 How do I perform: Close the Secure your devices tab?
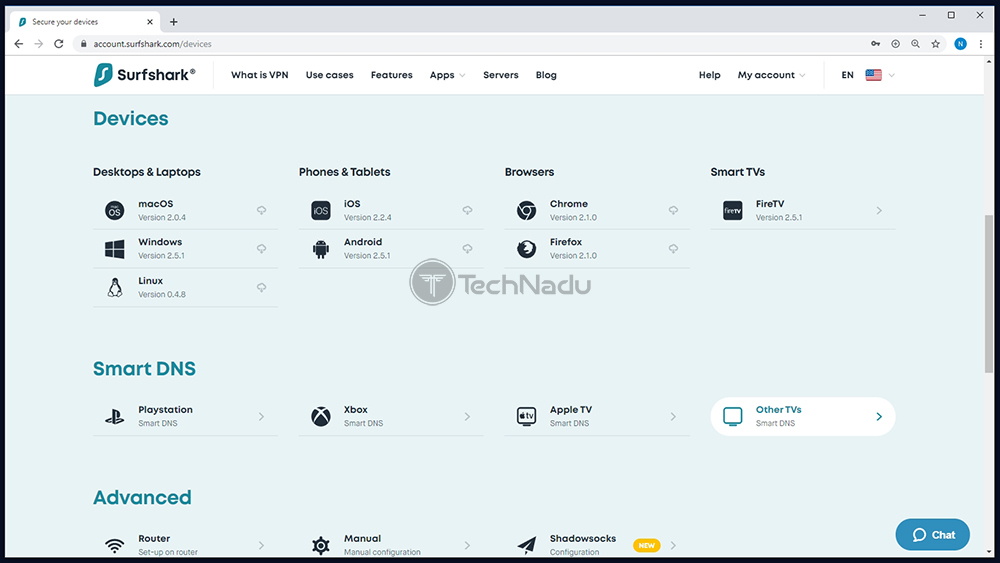(150, 22)
